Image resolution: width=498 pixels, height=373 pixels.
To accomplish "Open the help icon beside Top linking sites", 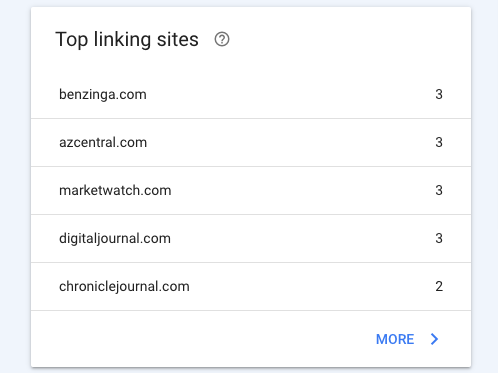I will [222, 39].
